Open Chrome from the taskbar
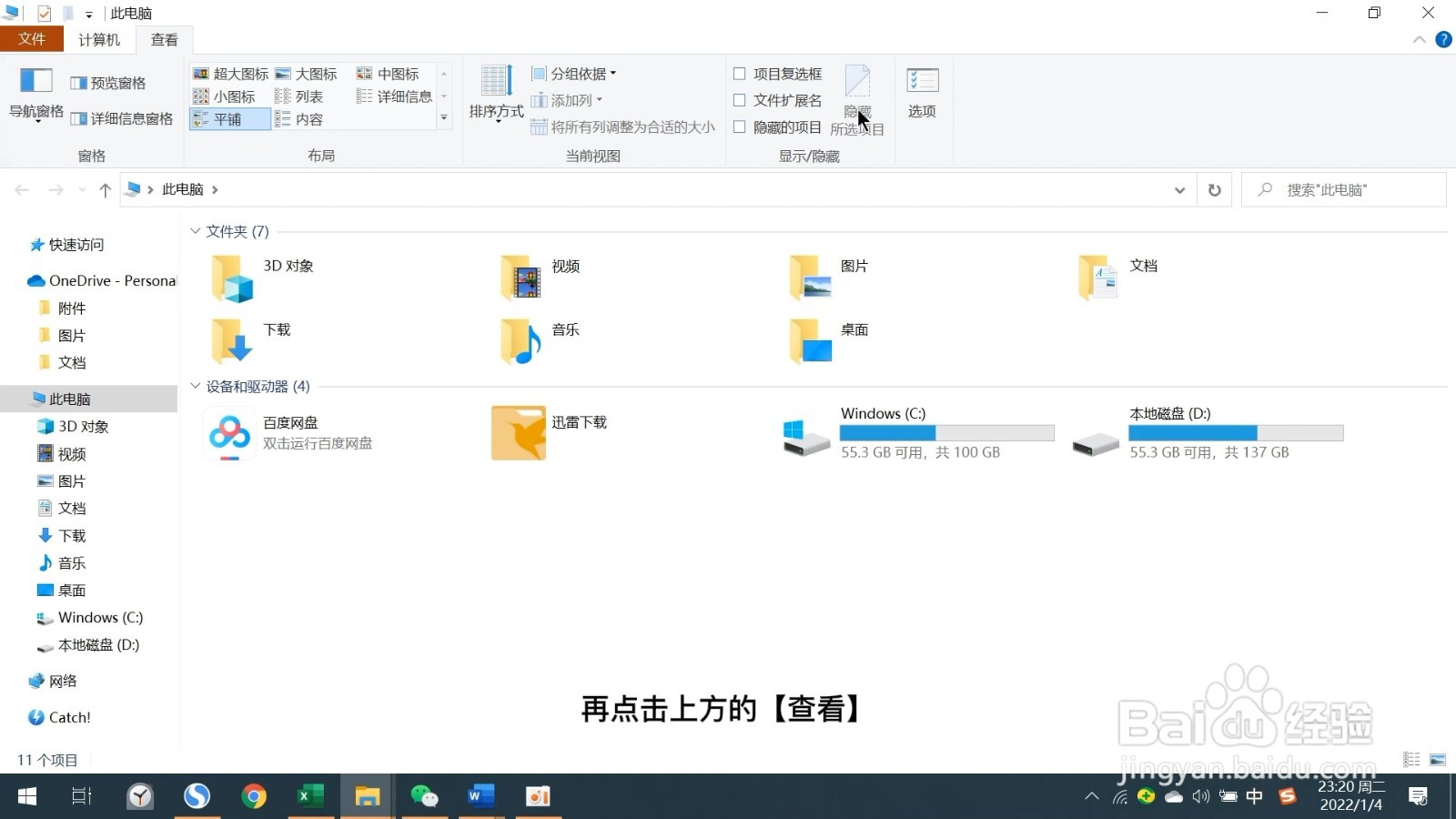The height and width of the screenshot is (819, 1456). coord(254,796)
